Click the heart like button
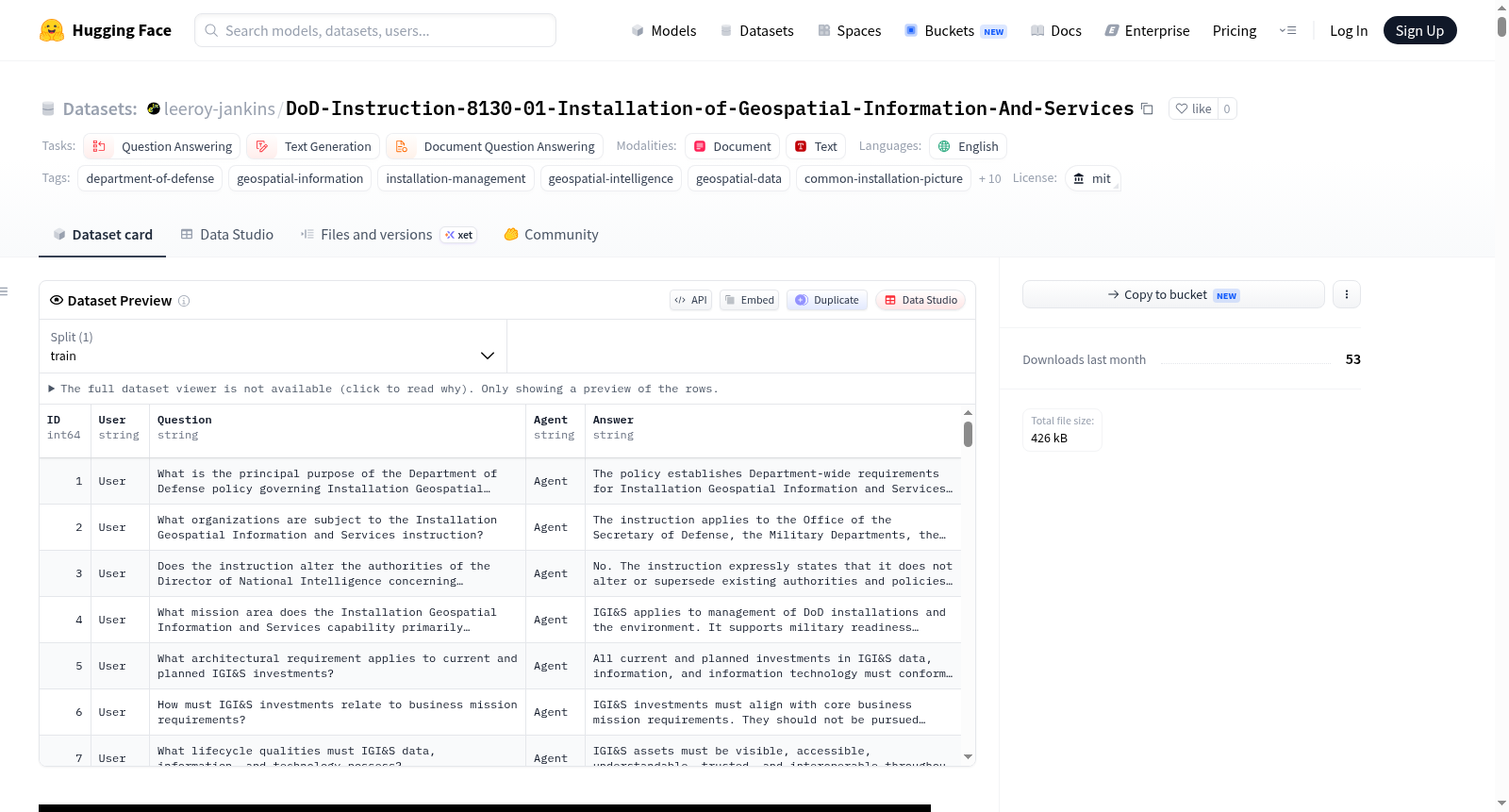This screenshot has height=812, width=1509. [1193, 108]
